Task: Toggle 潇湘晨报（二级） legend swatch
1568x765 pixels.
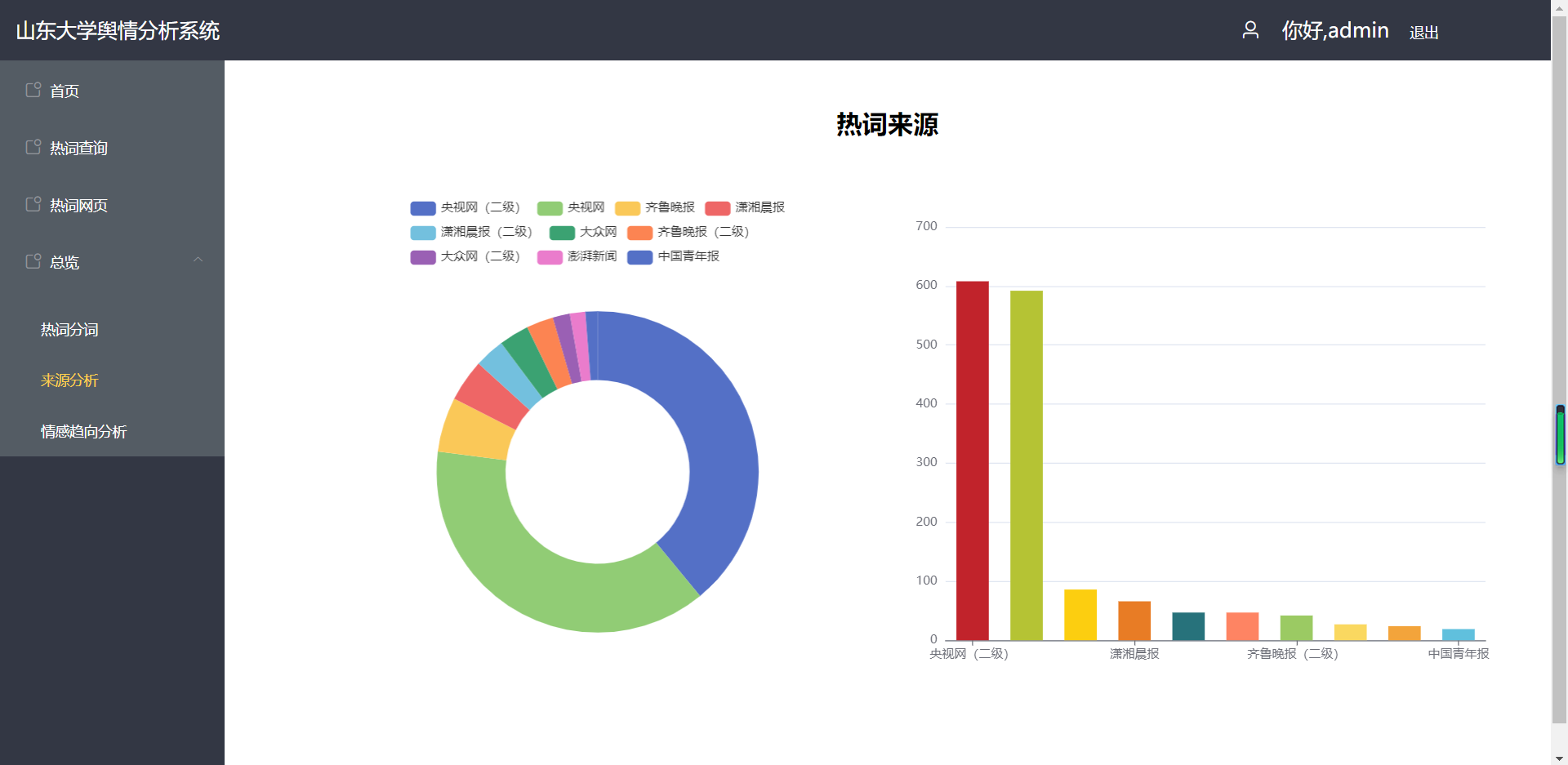Action: [423, 233]
